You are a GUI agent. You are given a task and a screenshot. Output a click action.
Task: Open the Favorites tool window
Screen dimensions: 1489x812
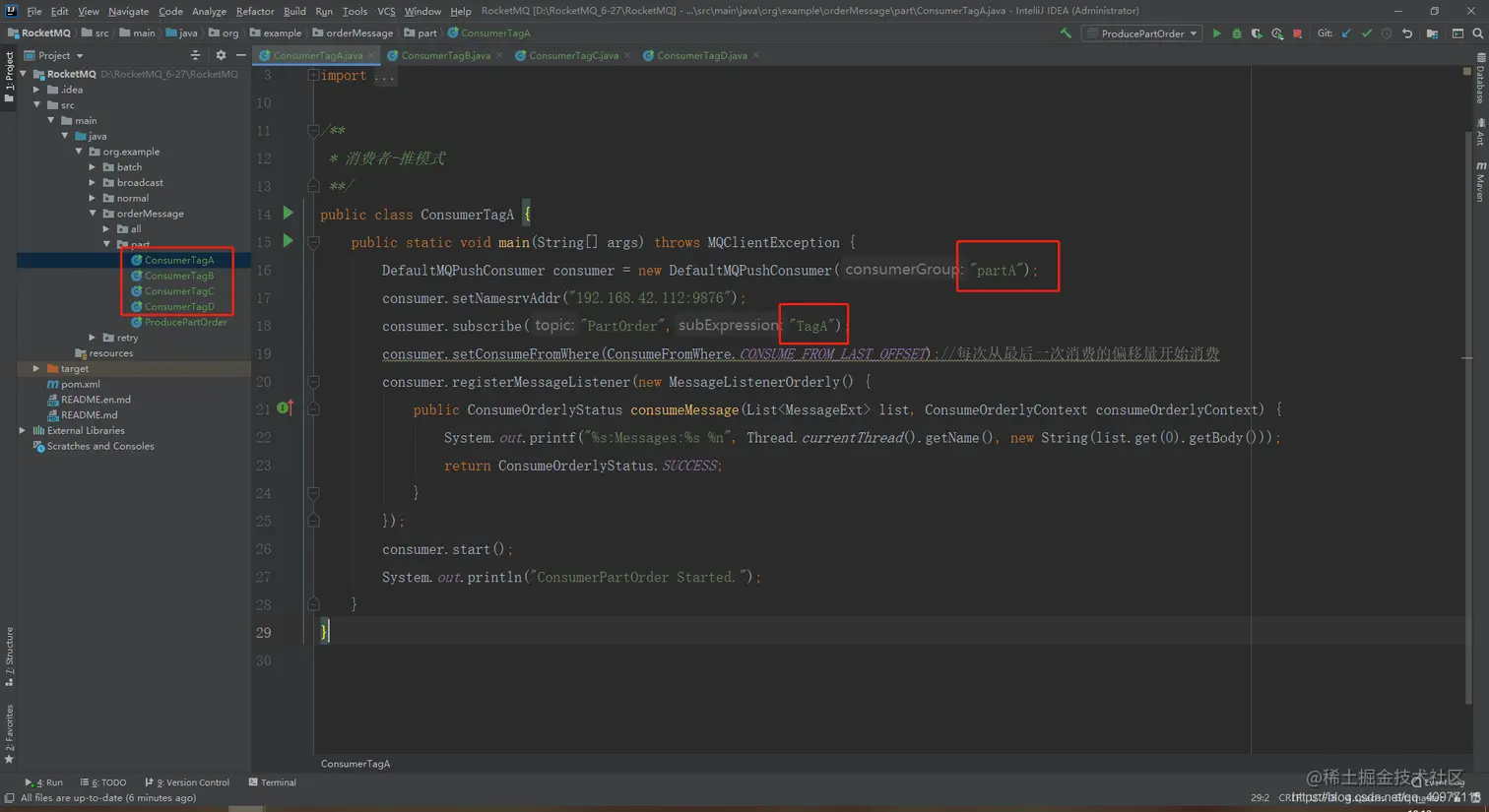[9, 734]
